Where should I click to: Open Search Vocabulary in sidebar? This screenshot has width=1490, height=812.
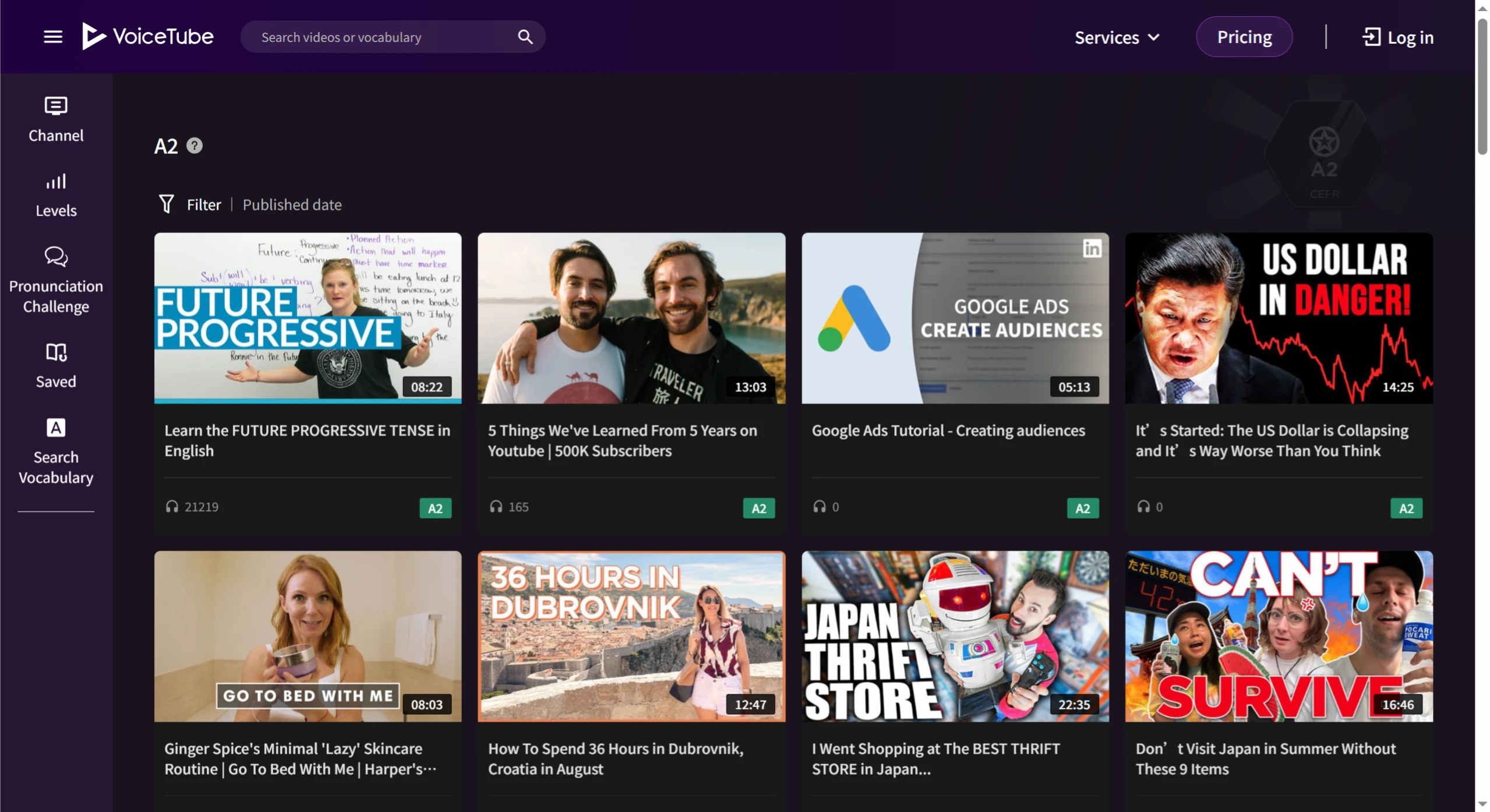(x=56, y=451)
